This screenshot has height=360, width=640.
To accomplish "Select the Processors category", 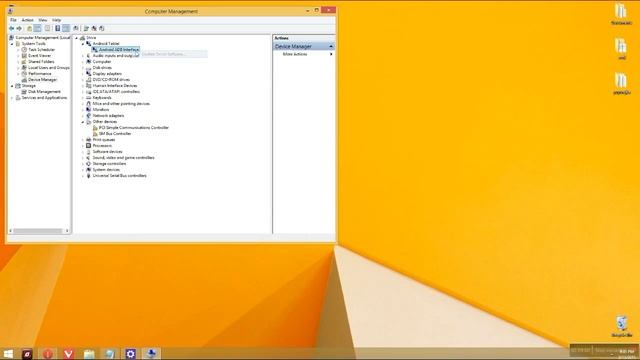I will pos(102,146).
